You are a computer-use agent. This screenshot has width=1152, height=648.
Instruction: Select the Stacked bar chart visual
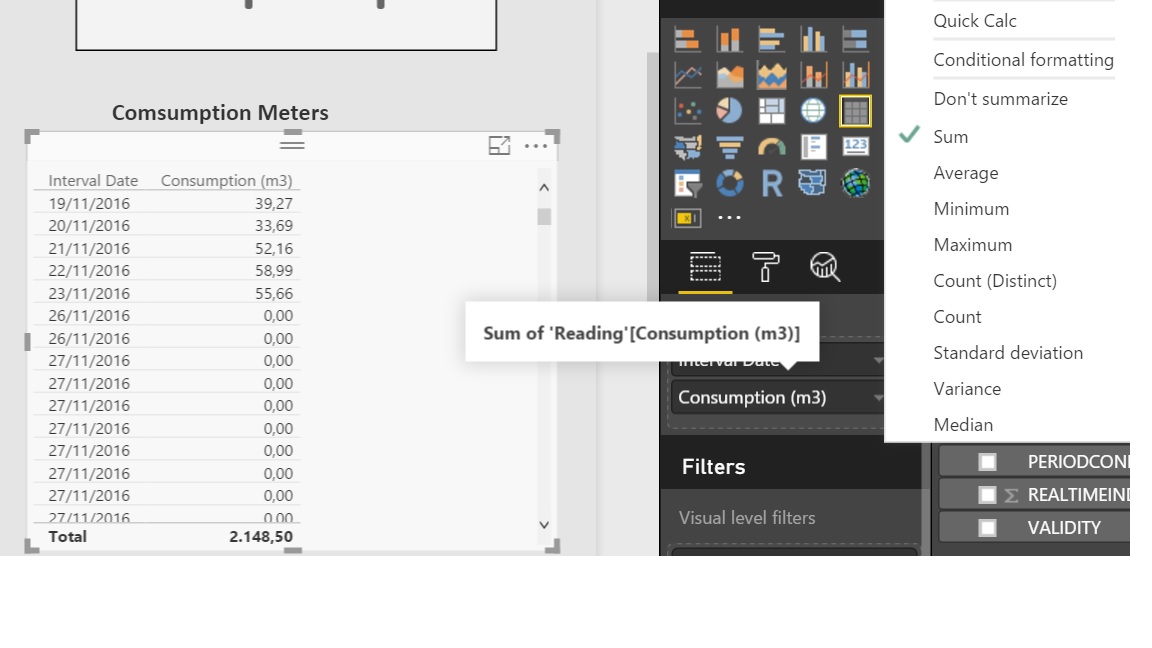point(688,39)
